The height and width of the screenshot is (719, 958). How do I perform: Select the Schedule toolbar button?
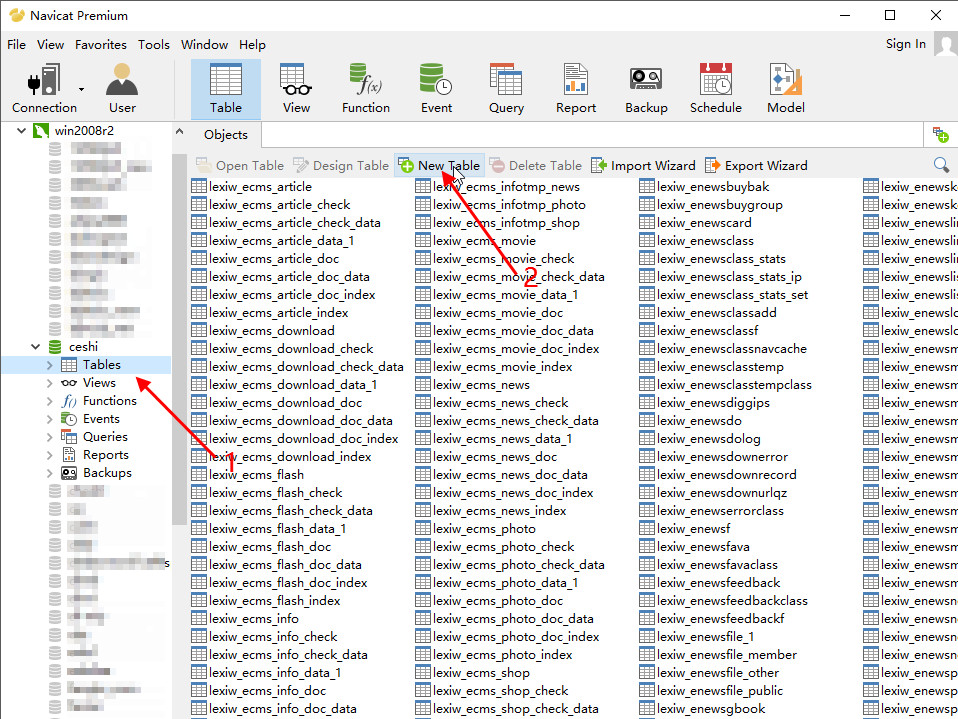tap(715, 89)
